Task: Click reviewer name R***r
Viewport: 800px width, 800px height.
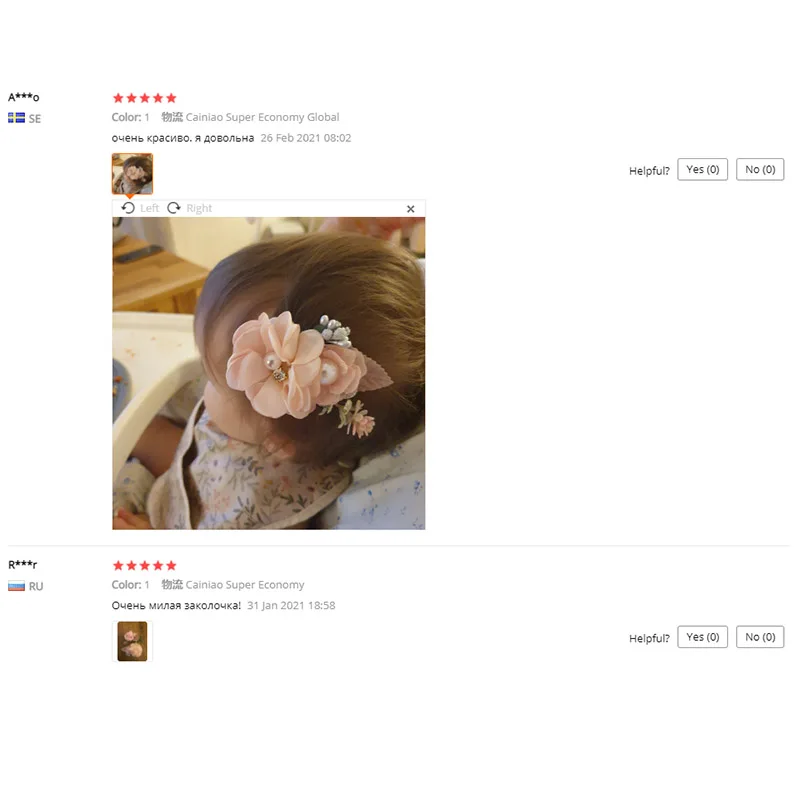Action: click(x=22, y=564)
